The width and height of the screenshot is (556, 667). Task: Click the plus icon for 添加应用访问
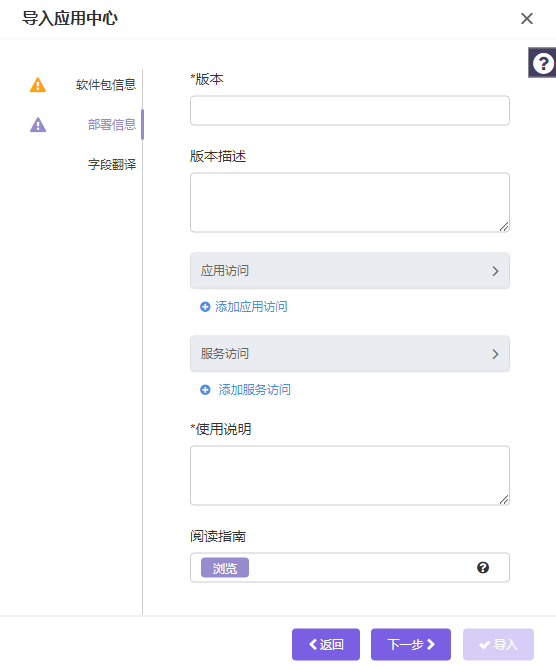point(205,307)
